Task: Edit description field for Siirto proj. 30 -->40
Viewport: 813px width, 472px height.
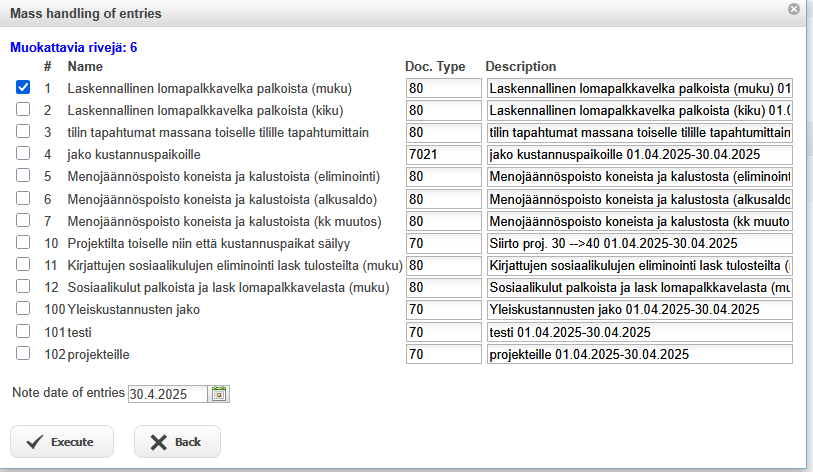Action: tap(639, 243)
